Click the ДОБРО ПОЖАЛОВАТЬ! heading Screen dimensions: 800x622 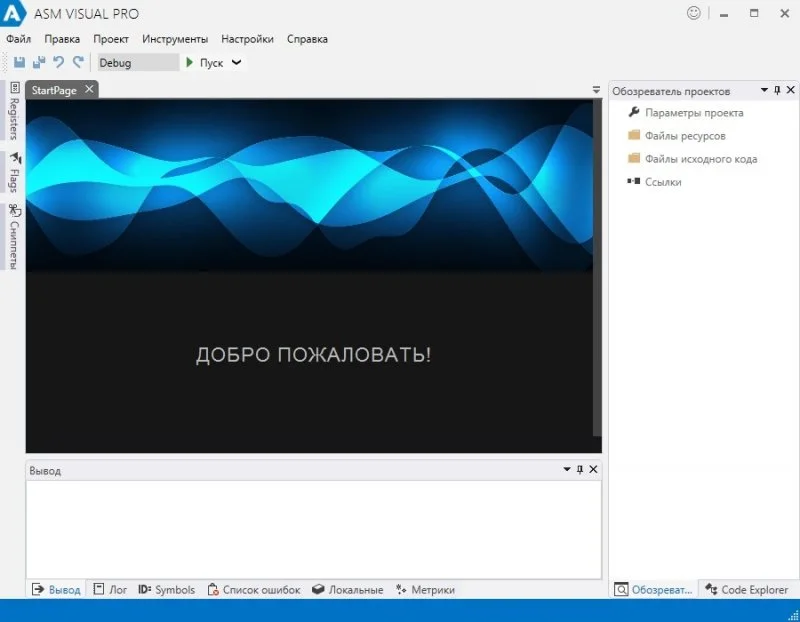point(313,355)
